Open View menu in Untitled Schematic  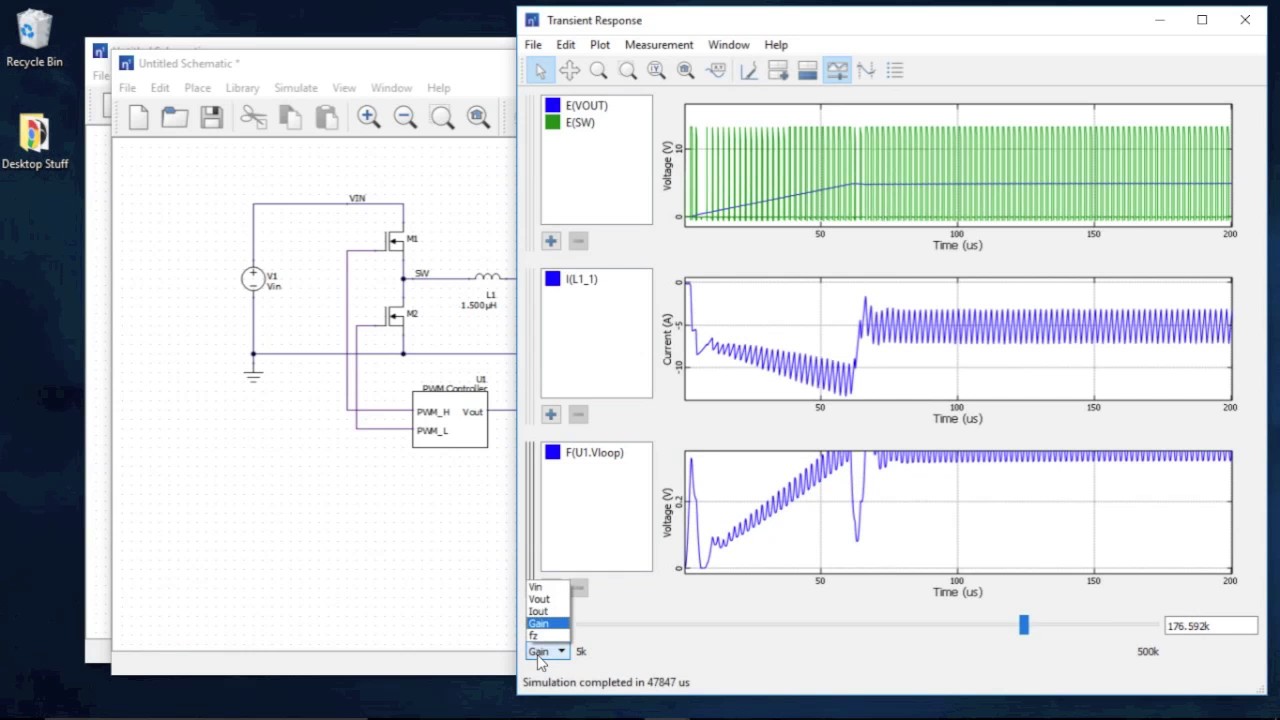[x=344, y=88]
